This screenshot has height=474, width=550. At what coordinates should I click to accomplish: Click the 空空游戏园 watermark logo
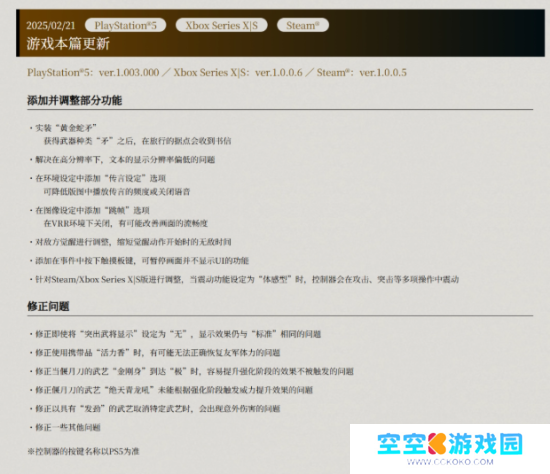pos(450,444)
